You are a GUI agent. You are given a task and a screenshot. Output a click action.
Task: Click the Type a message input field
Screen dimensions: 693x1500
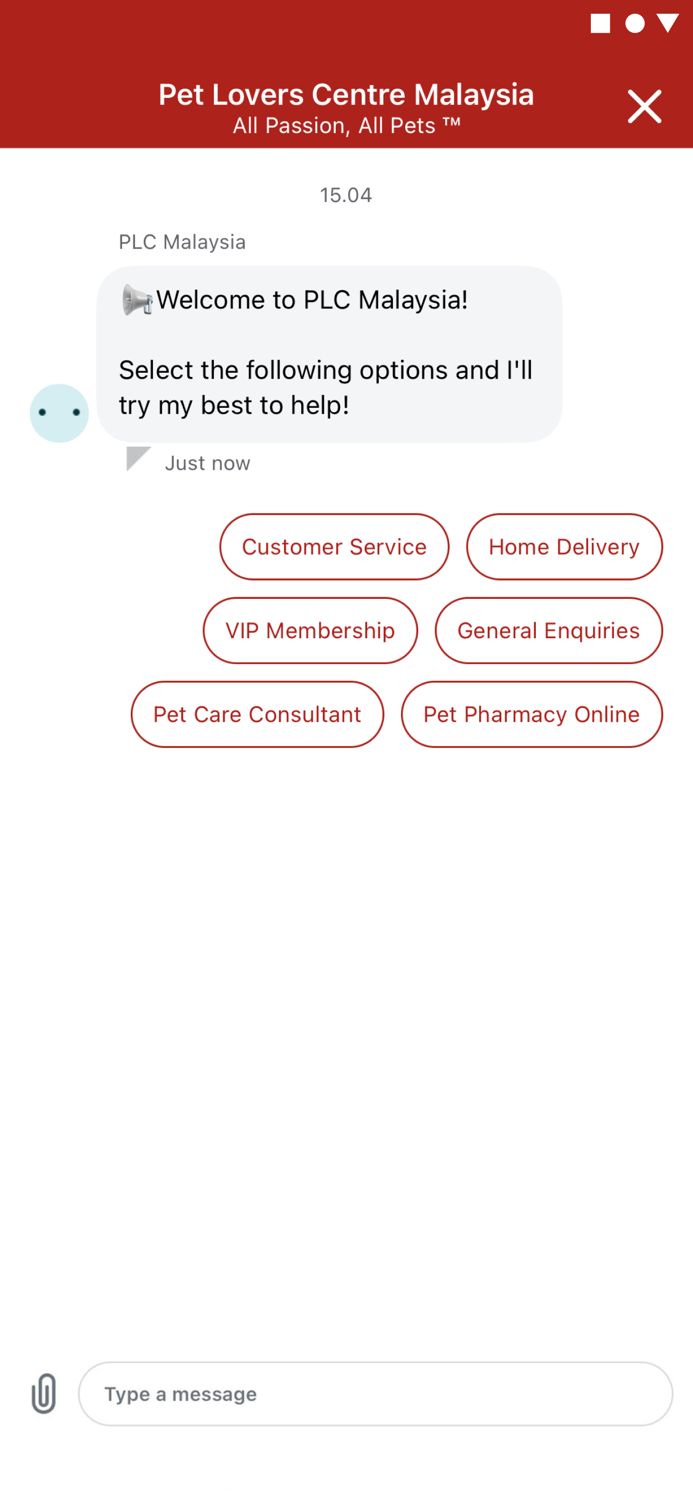tap(376, 1393)
